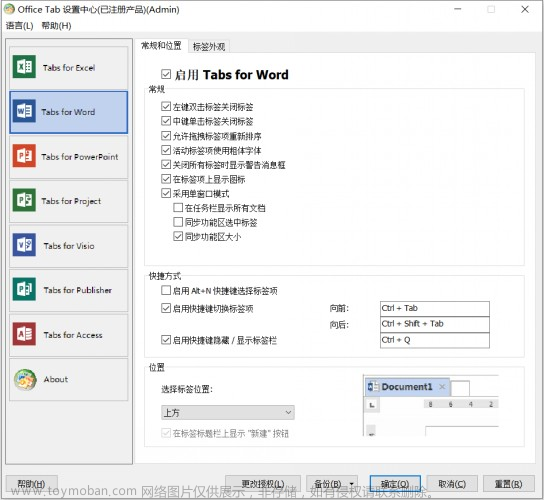Toggle 启用快捷键切换标签项

click(166, 308)
